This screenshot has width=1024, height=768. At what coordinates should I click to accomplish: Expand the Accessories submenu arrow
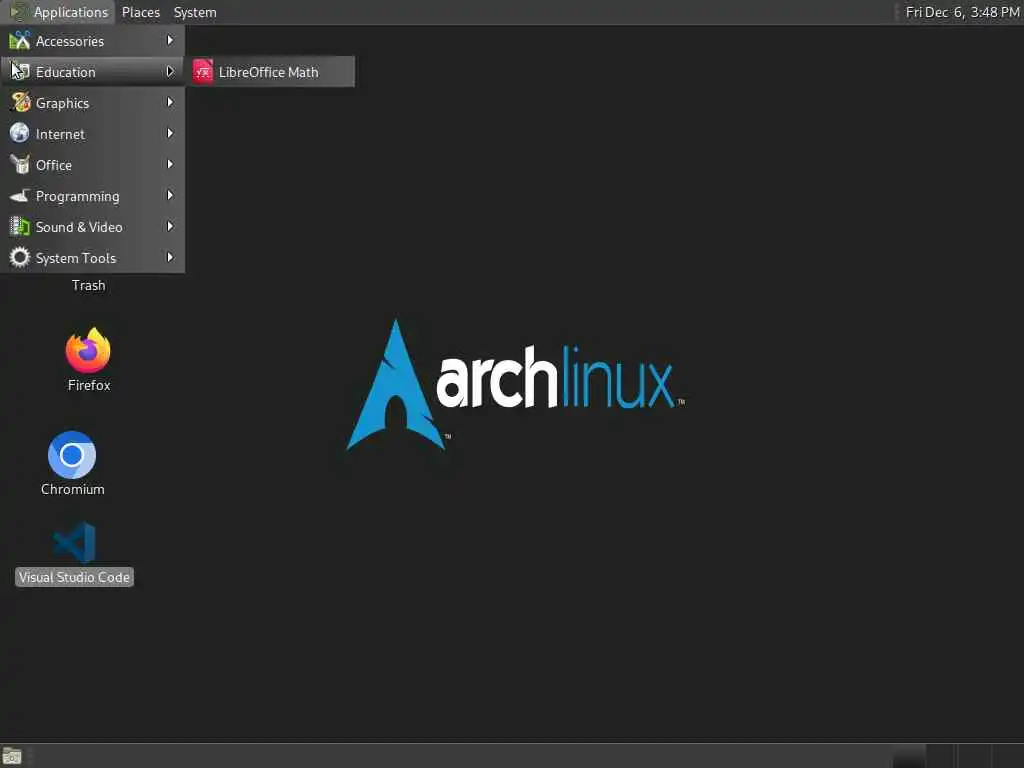[x=170, y=40]
